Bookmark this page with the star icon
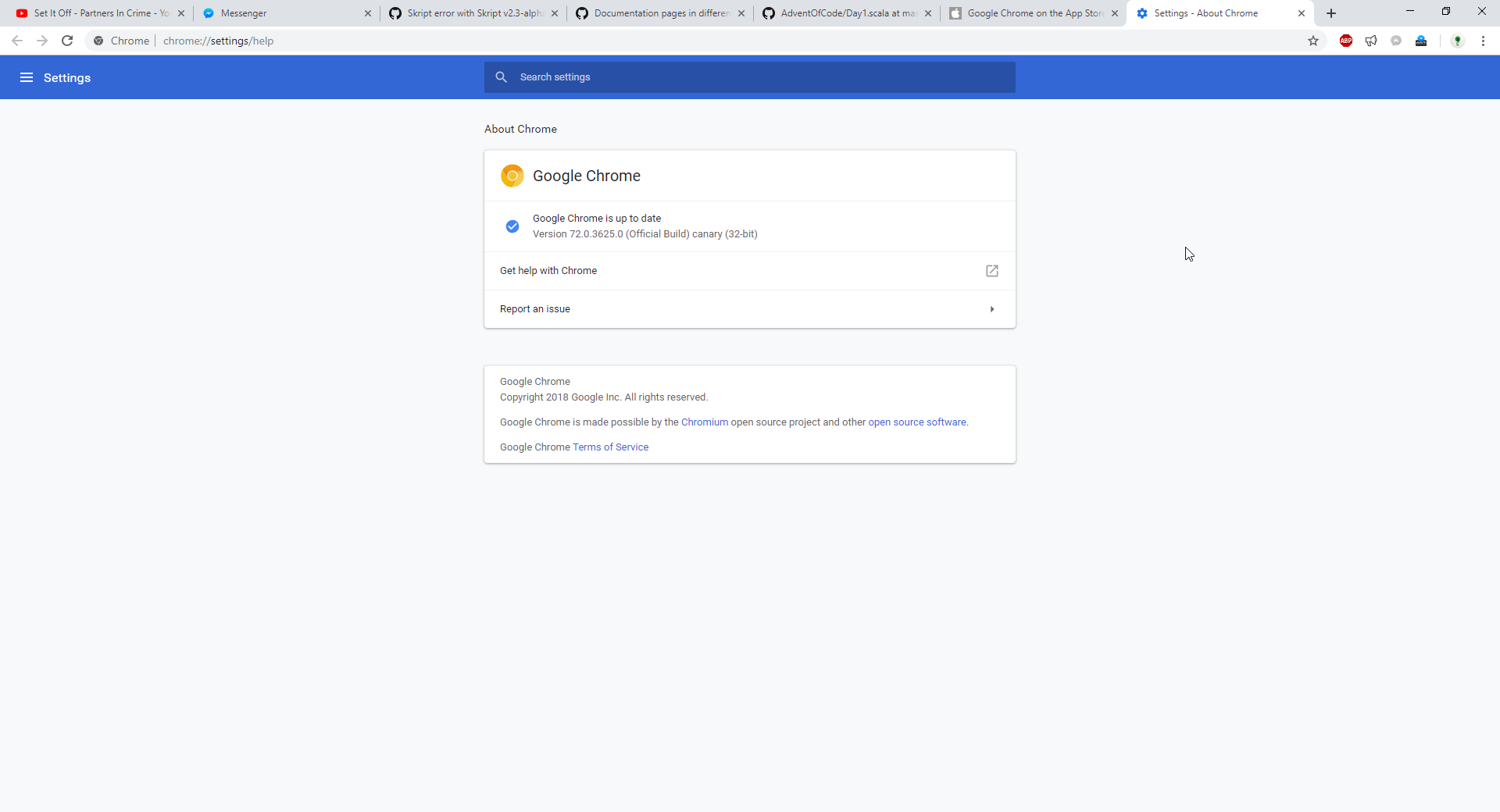Screen dimensions: 1500x812 pos(1313,41)
